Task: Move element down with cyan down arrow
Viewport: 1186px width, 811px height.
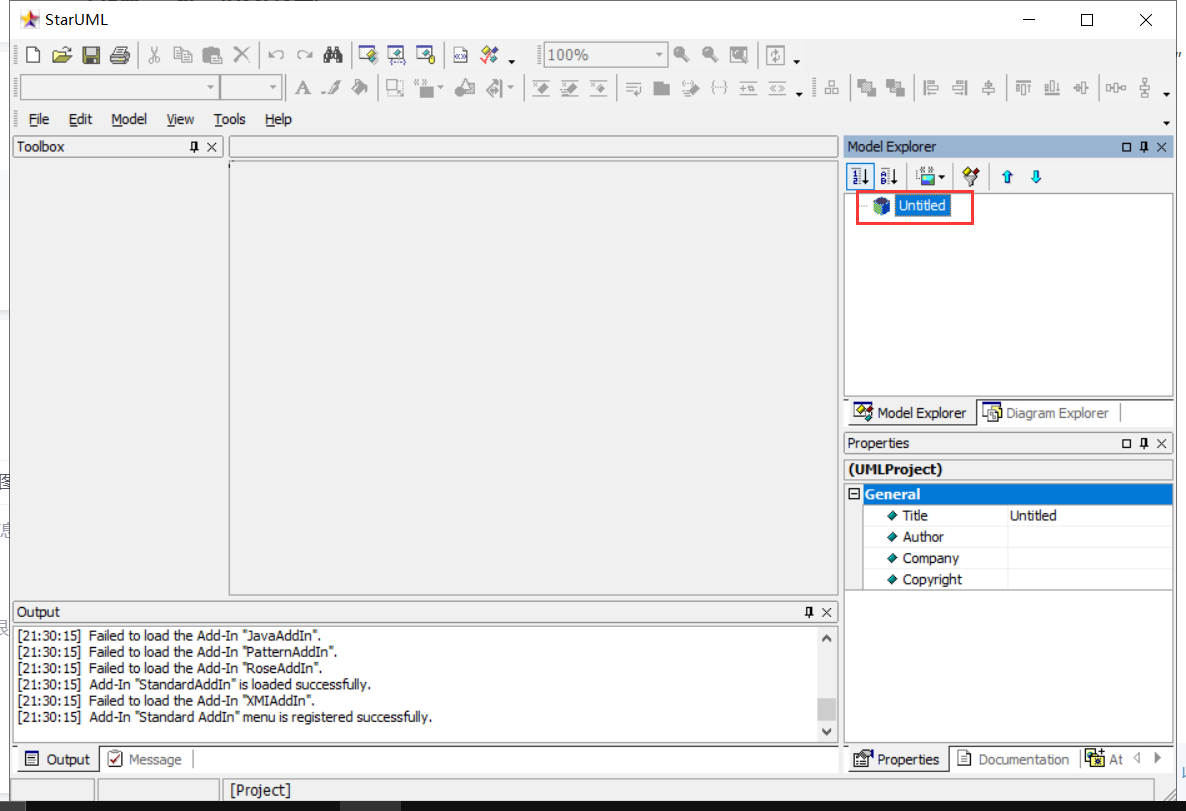Action: [1036, 177]
